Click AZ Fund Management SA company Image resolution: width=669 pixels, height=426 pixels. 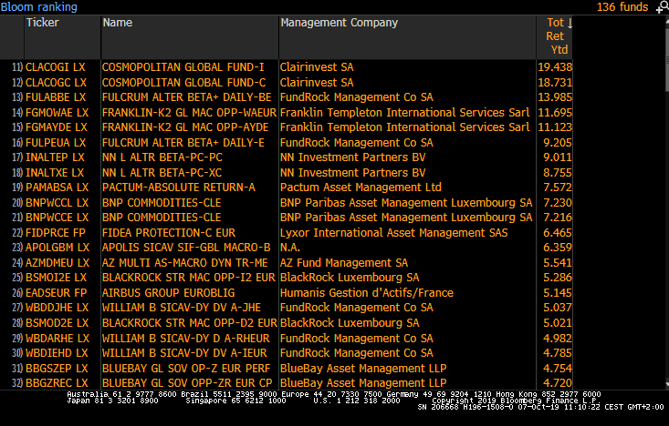(x=344, y=263)
